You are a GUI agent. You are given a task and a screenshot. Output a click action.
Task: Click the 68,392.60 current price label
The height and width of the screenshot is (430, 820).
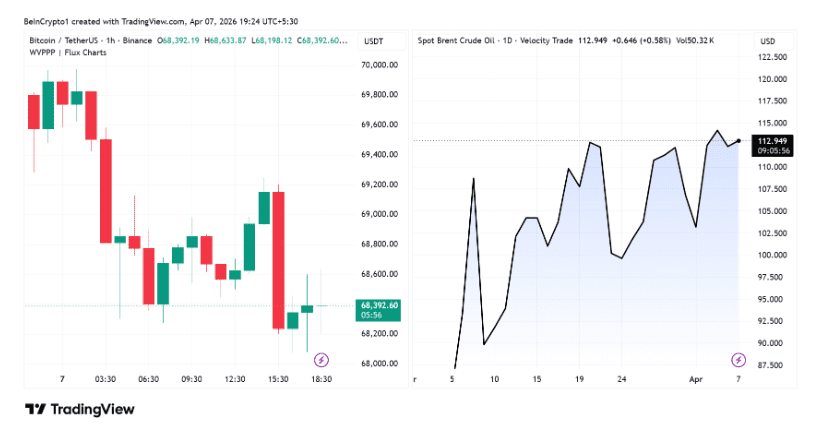pyautogui.click(x=378, y=305)
